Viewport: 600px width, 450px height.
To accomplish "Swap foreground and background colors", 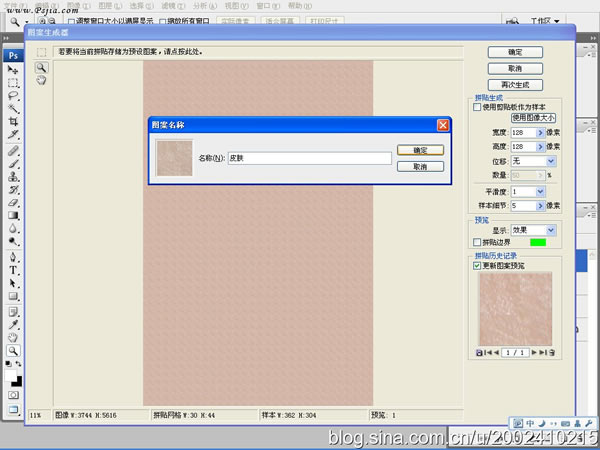I will 18,364.
